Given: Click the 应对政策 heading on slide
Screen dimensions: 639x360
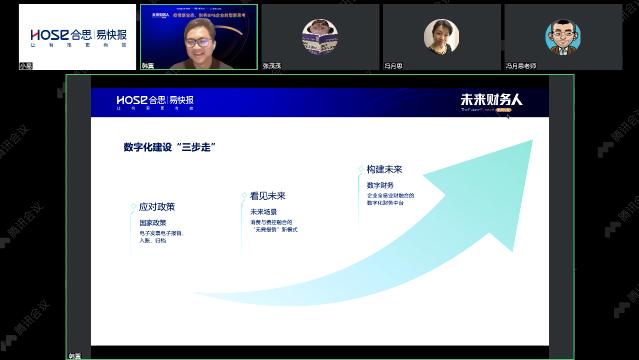Looking at the screenshot, I should tap(157, 207).
